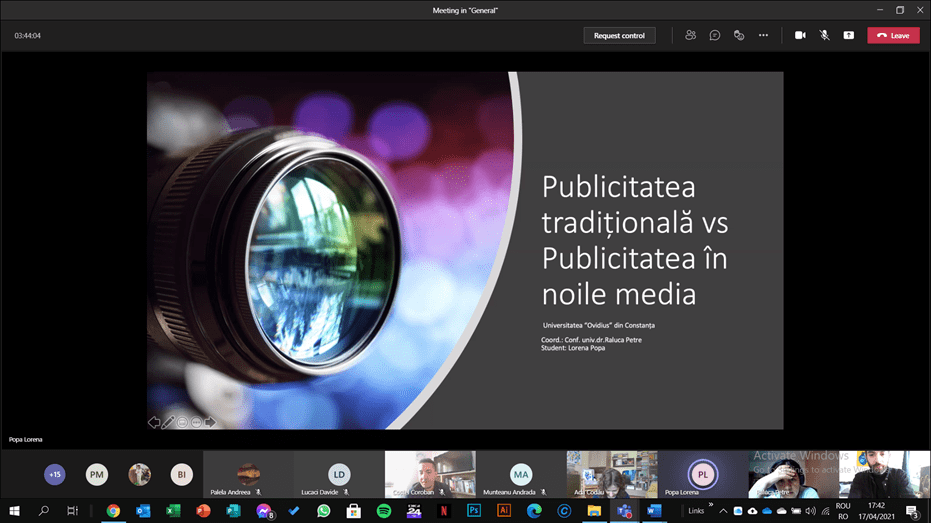This screenshot has width=931, height=523.
Task: Click the Request control button
Action: tap(619, 35)
